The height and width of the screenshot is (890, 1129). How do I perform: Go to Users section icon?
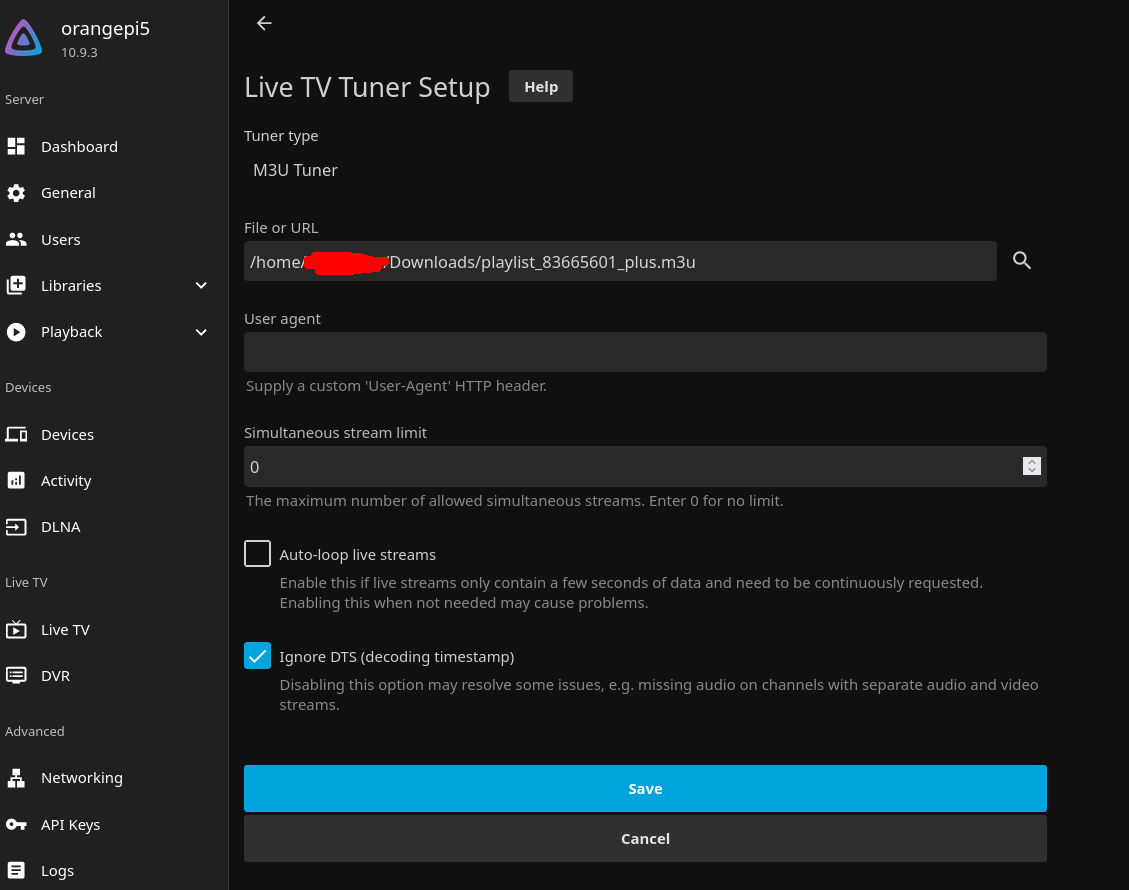click(16, 240)
